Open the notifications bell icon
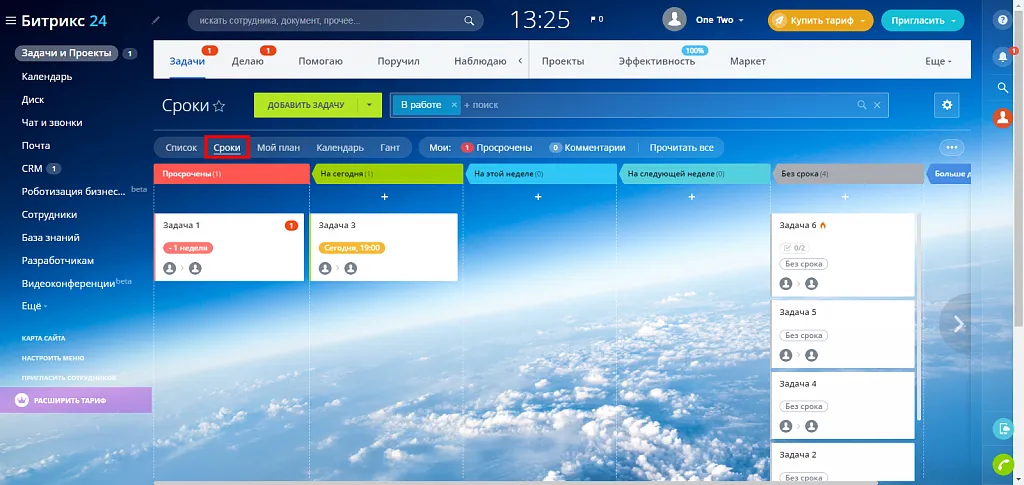The width and height of the screenshot is (1024, 485). point(1002,57)
